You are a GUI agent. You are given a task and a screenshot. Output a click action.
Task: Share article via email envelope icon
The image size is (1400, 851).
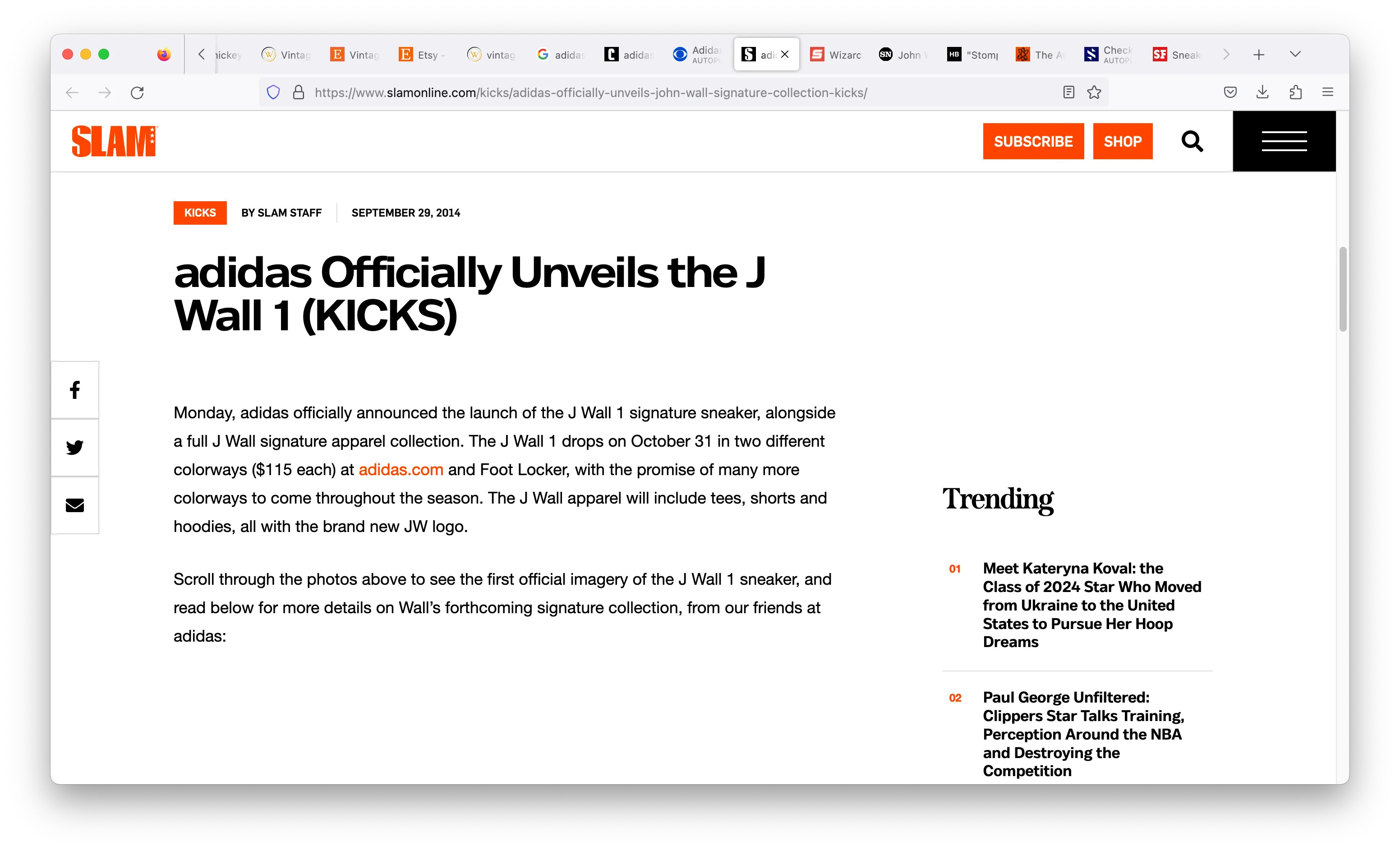[x=74, y=505]
